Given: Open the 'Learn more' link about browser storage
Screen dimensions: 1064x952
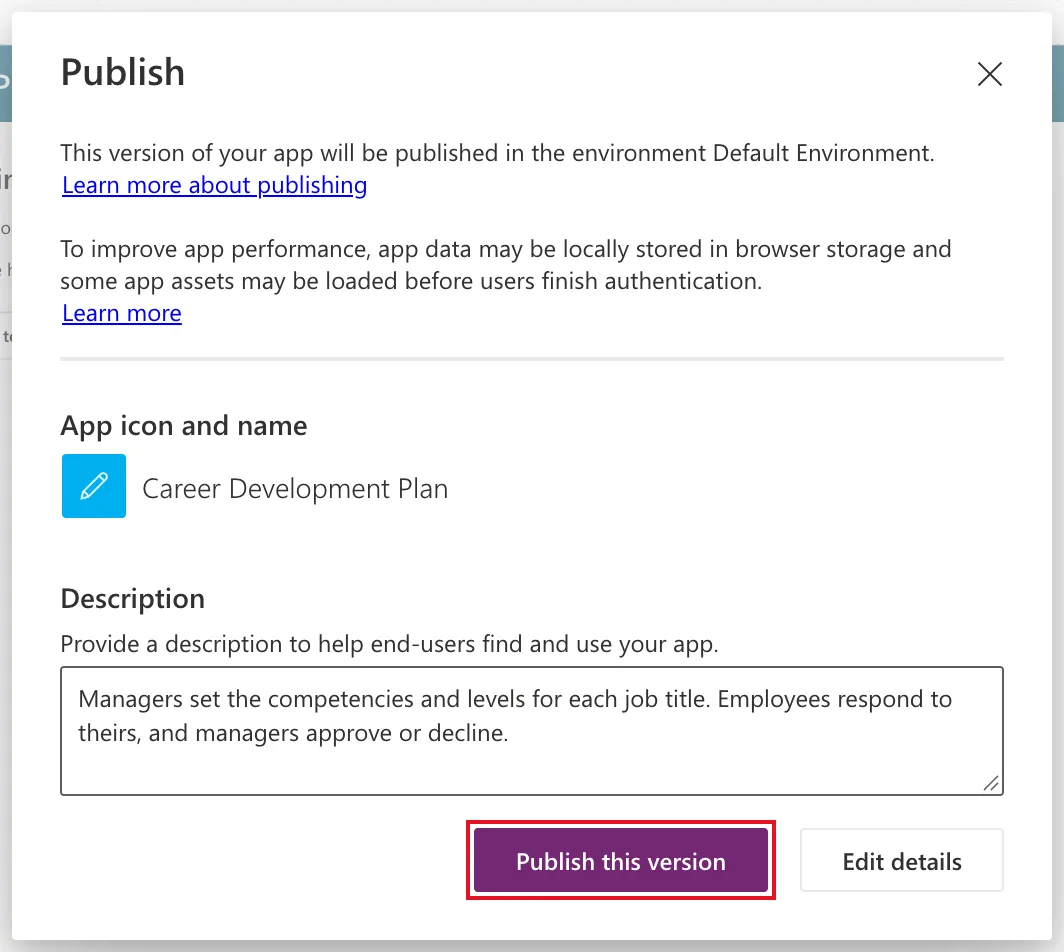Looking at the screenshot, I should coord(122,313).
